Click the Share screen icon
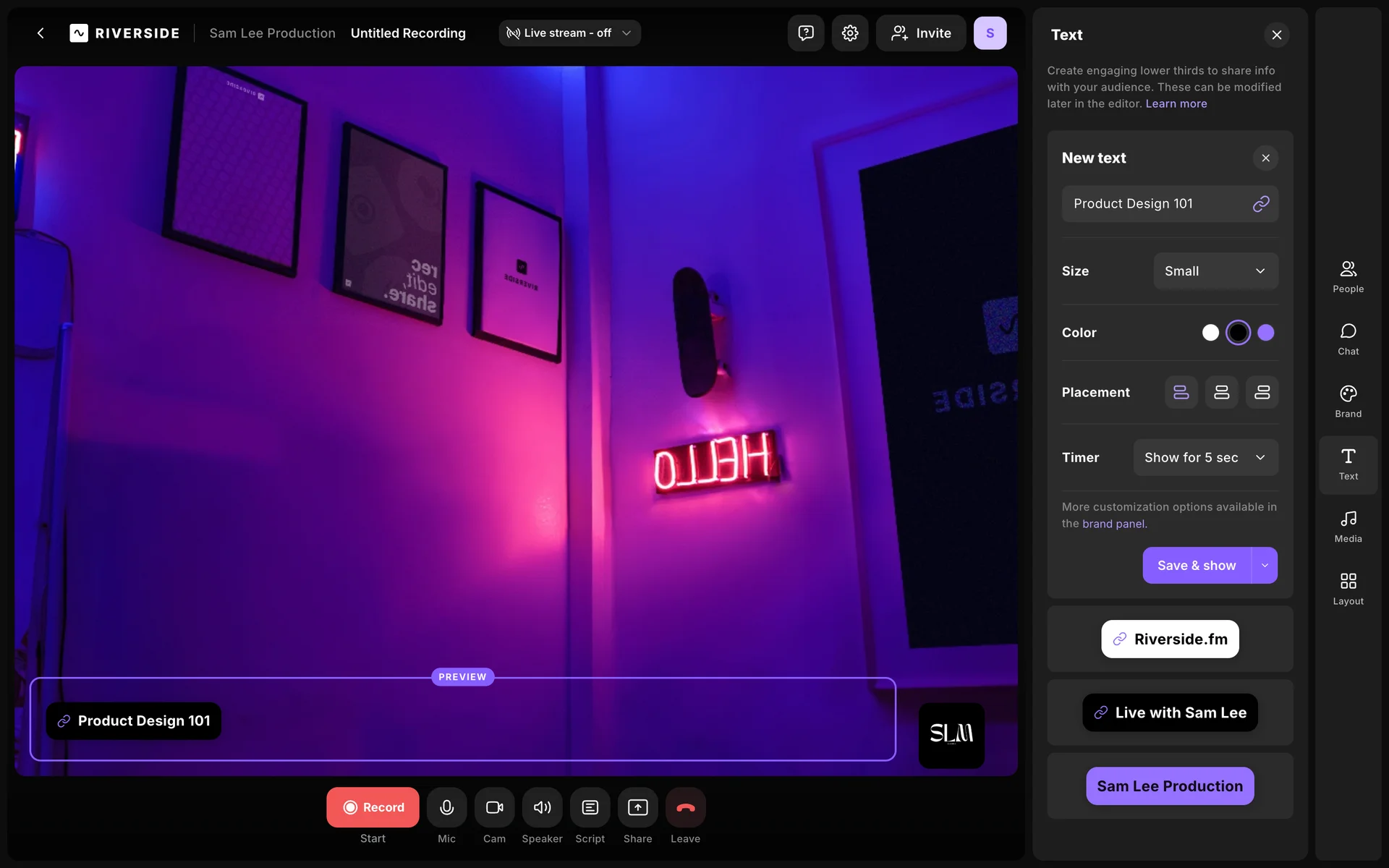The image size is (1389, 868). 637,807
